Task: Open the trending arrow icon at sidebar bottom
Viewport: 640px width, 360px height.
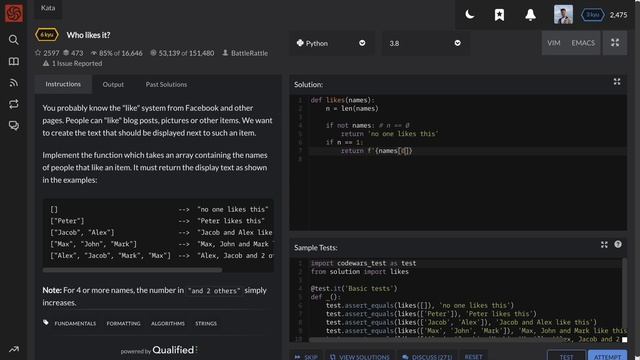Action: (13, 349)
